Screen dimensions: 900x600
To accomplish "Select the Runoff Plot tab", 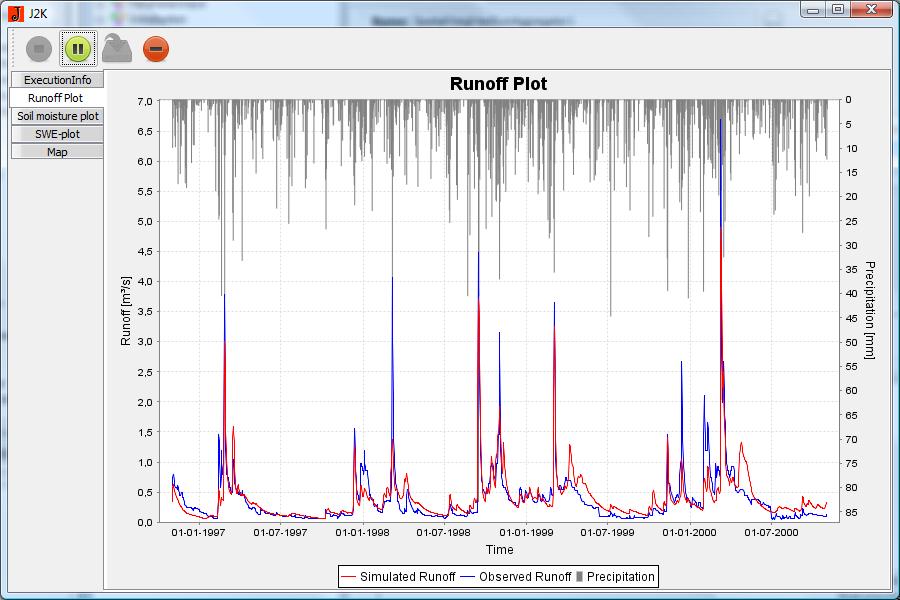I will point(56,98).
